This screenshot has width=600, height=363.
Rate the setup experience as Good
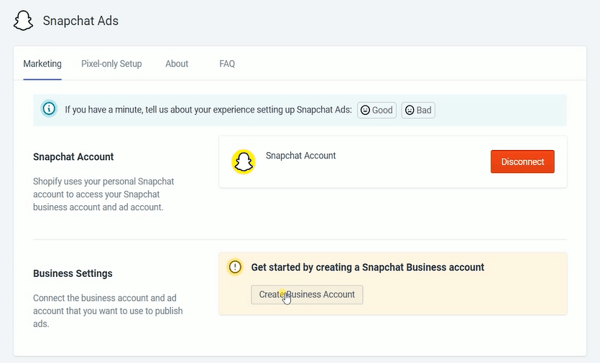377,110
